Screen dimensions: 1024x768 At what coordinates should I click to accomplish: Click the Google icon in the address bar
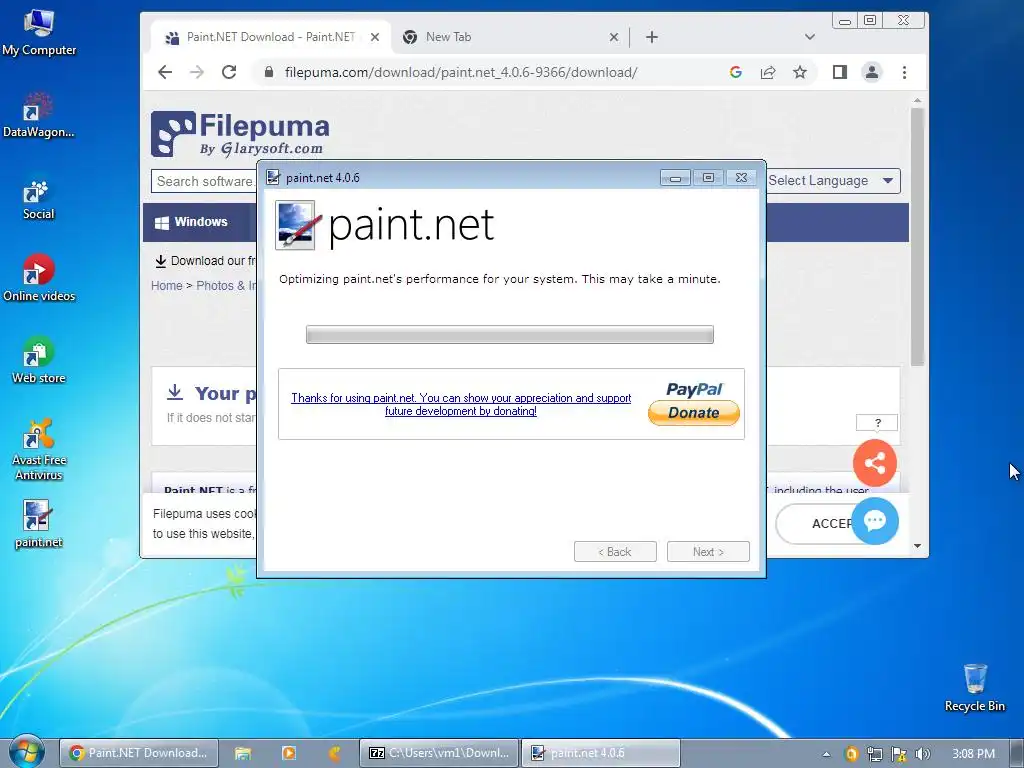click(736, 72)
